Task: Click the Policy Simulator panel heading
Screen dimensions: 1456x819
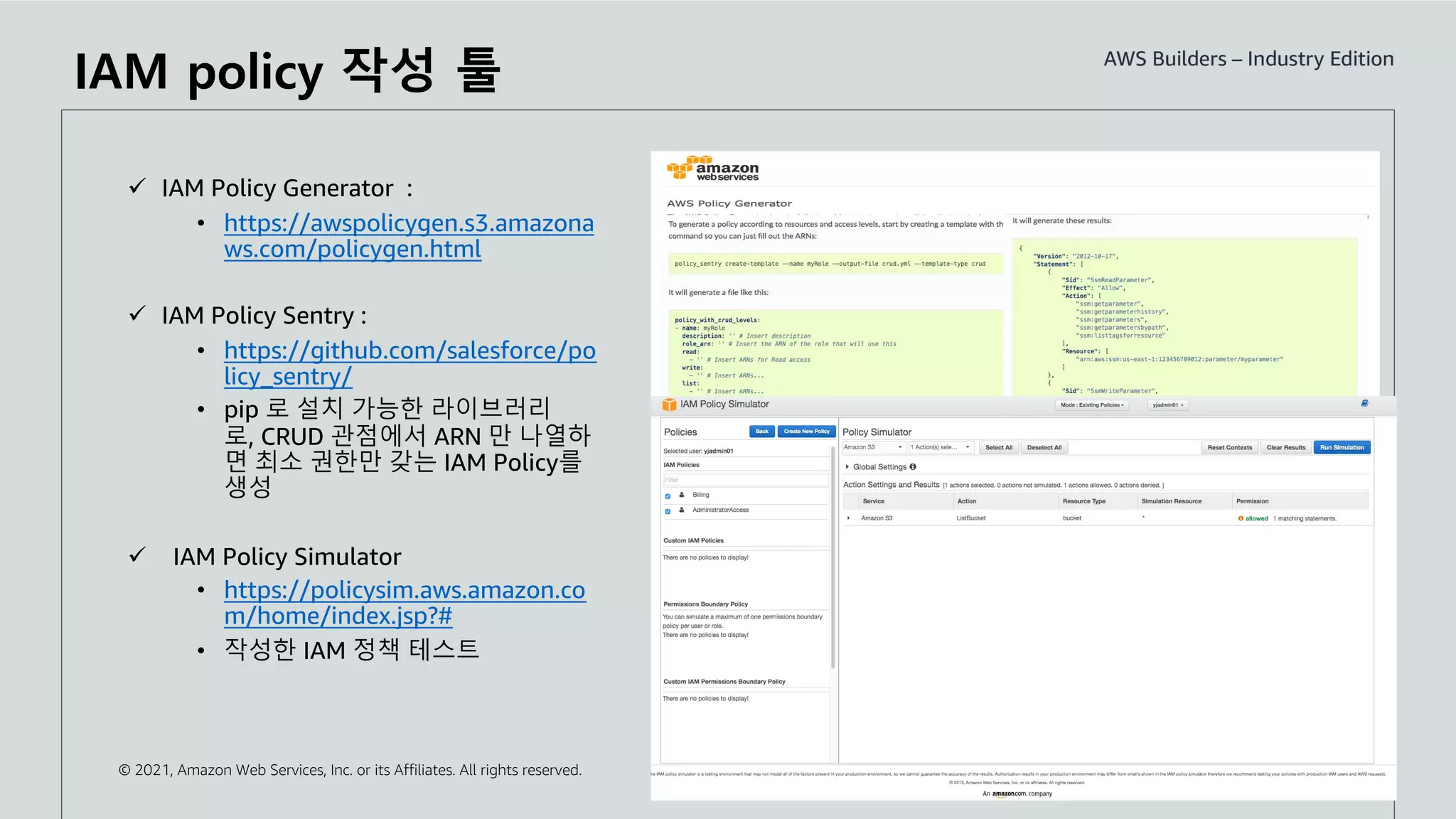Action: click(877, 432)
